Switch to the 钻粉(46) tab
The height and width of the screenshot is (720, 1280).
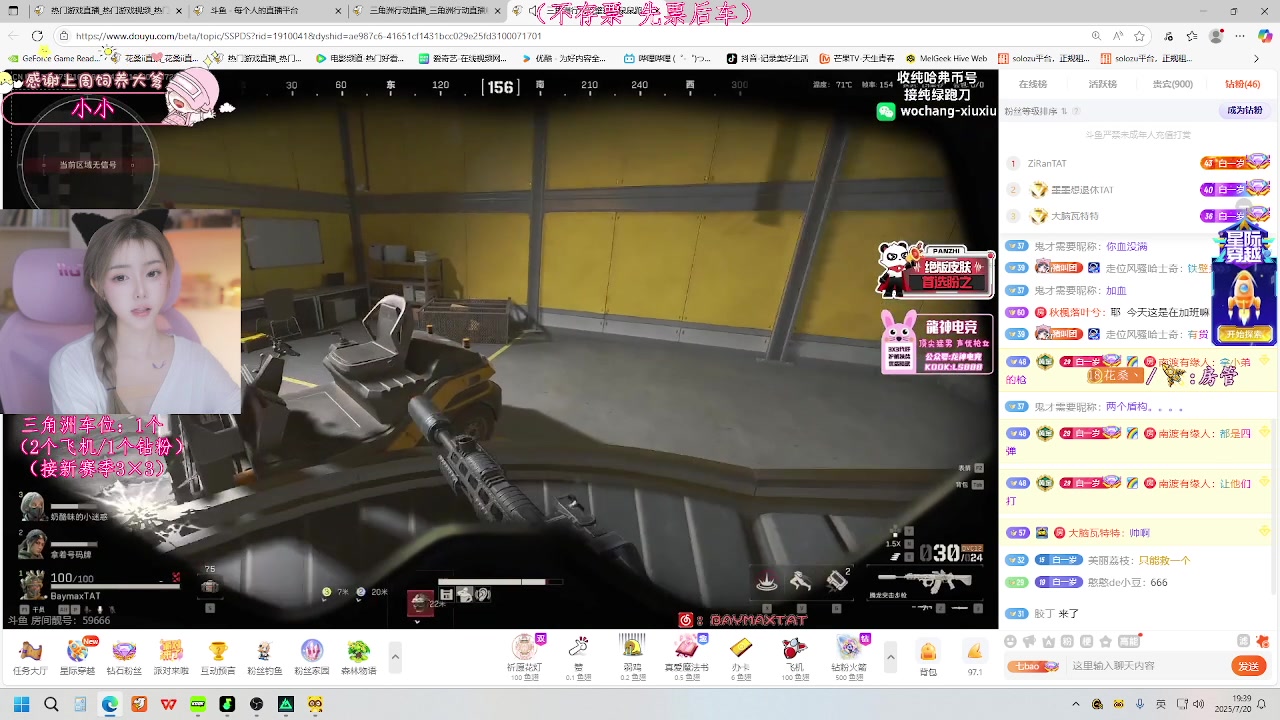tap(1243, 84)
